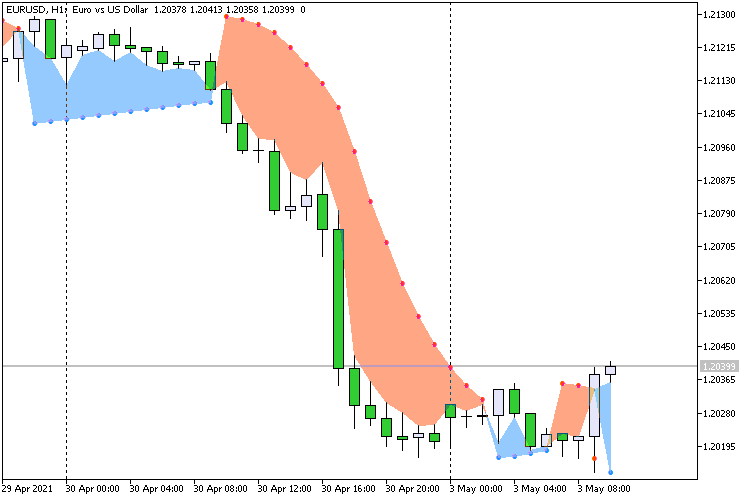Select the last white candle on the chart
Viewport: 750px width, 500px height.
pos(610,370)
